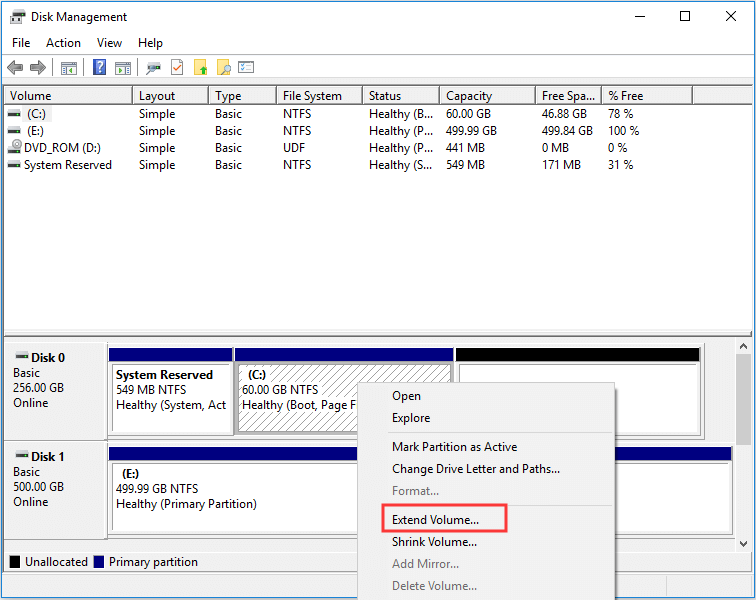Open Help via blue question mark icon
Viewport: 756px width, 600px height.
click(99, 68)
